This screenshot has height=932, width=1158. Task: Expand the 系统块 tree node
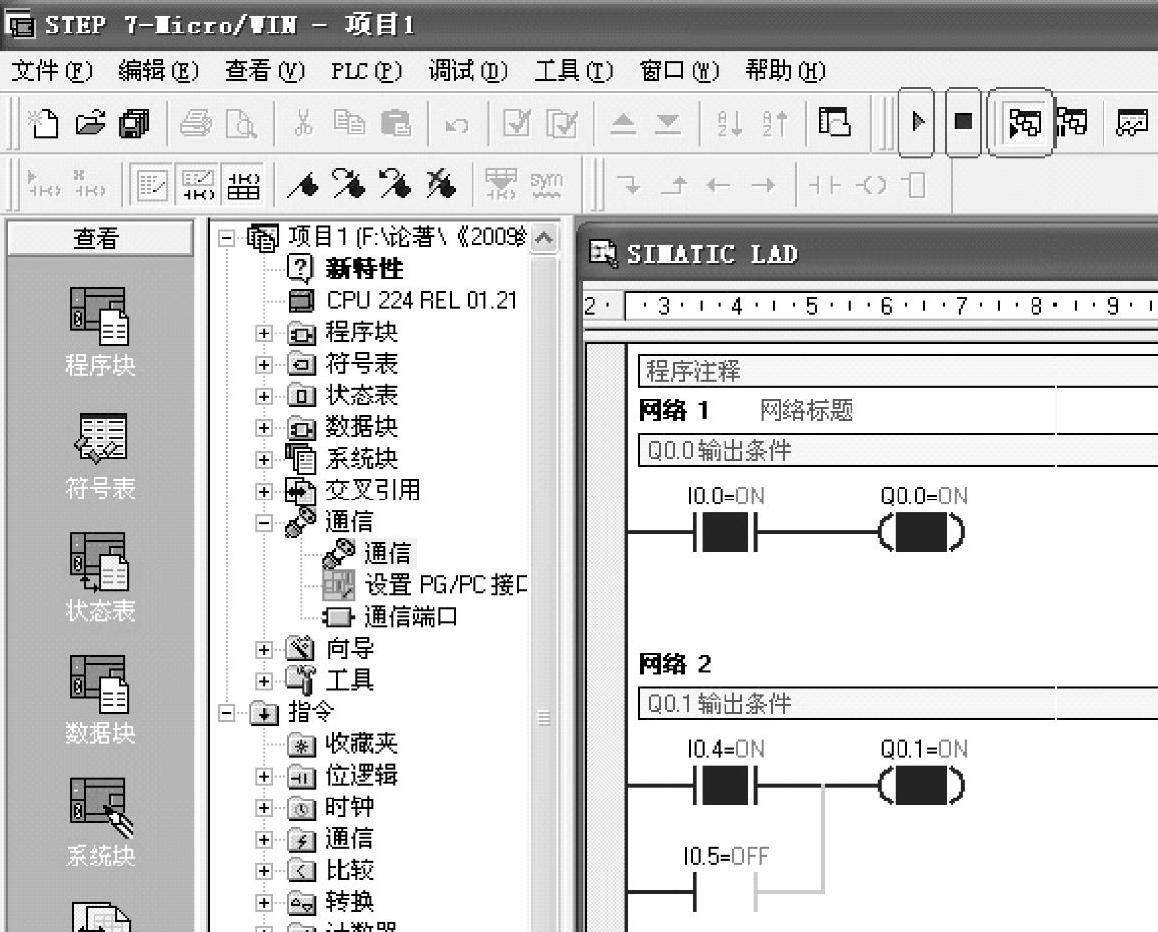(264, 459)
